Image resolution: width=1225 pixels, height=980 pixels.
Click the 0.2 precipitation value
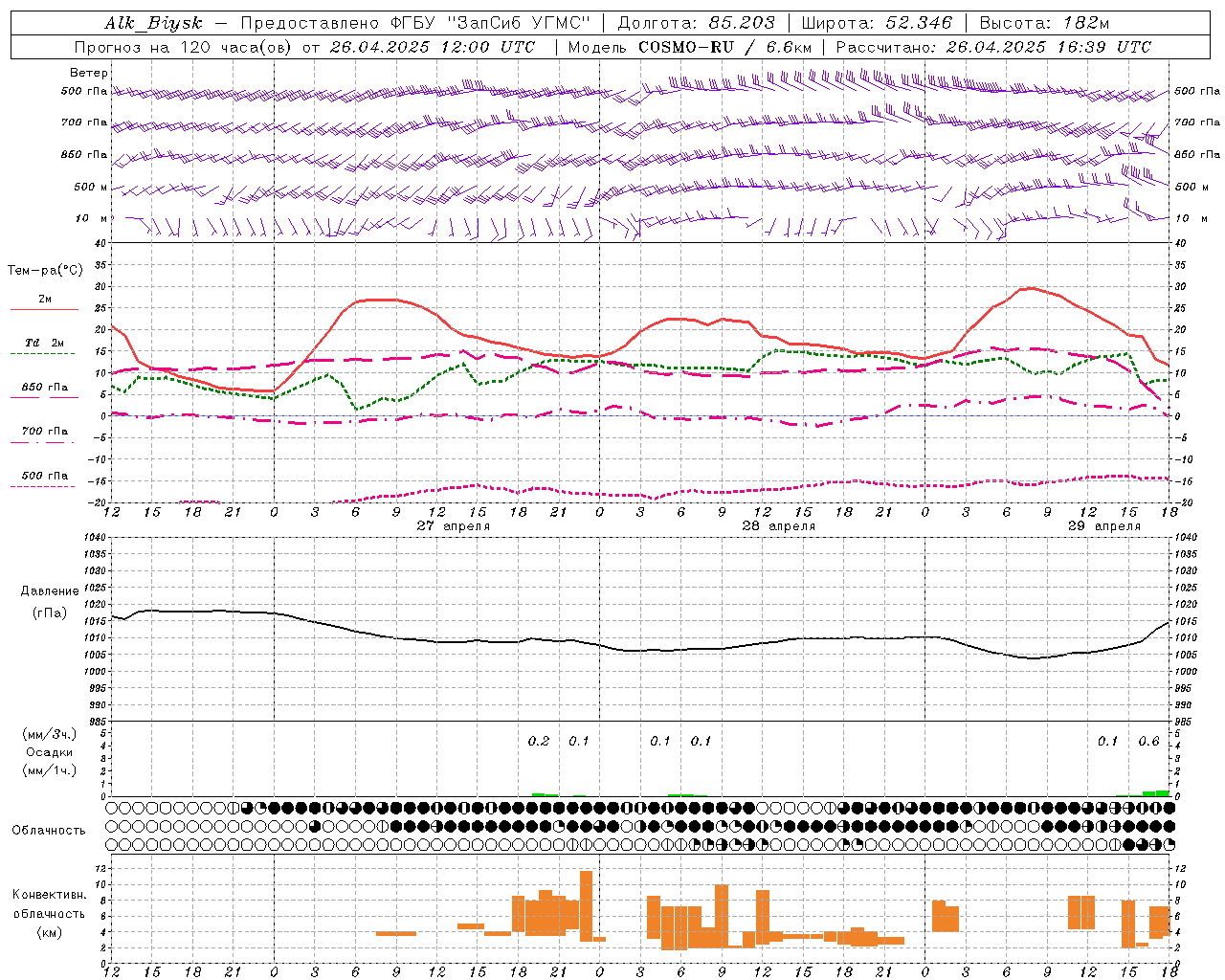pyautogui.click(x=539, y=741)
